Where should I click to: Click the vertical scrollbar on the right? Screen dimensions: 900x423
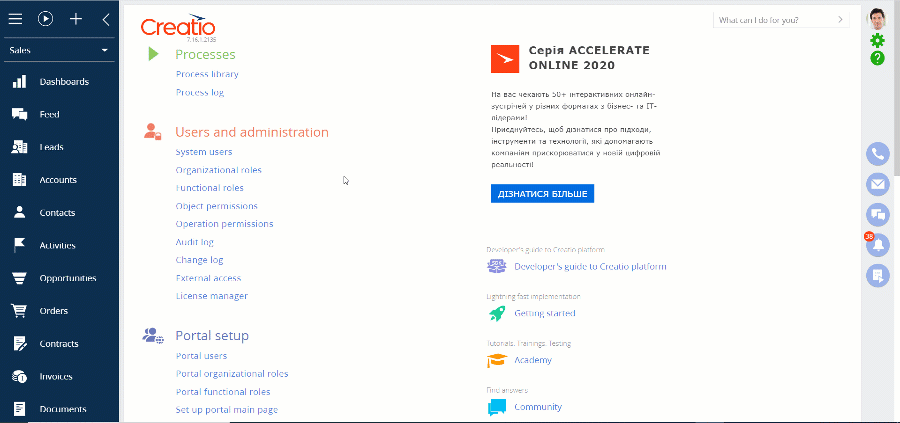pyautogui.click(x=896, y=92)
